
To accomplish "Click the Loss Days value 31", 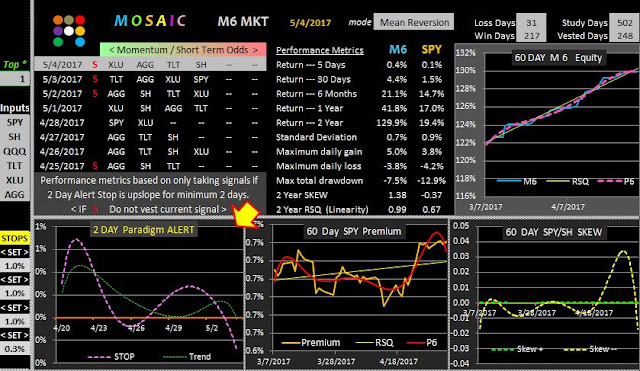I will coord(531,23).
